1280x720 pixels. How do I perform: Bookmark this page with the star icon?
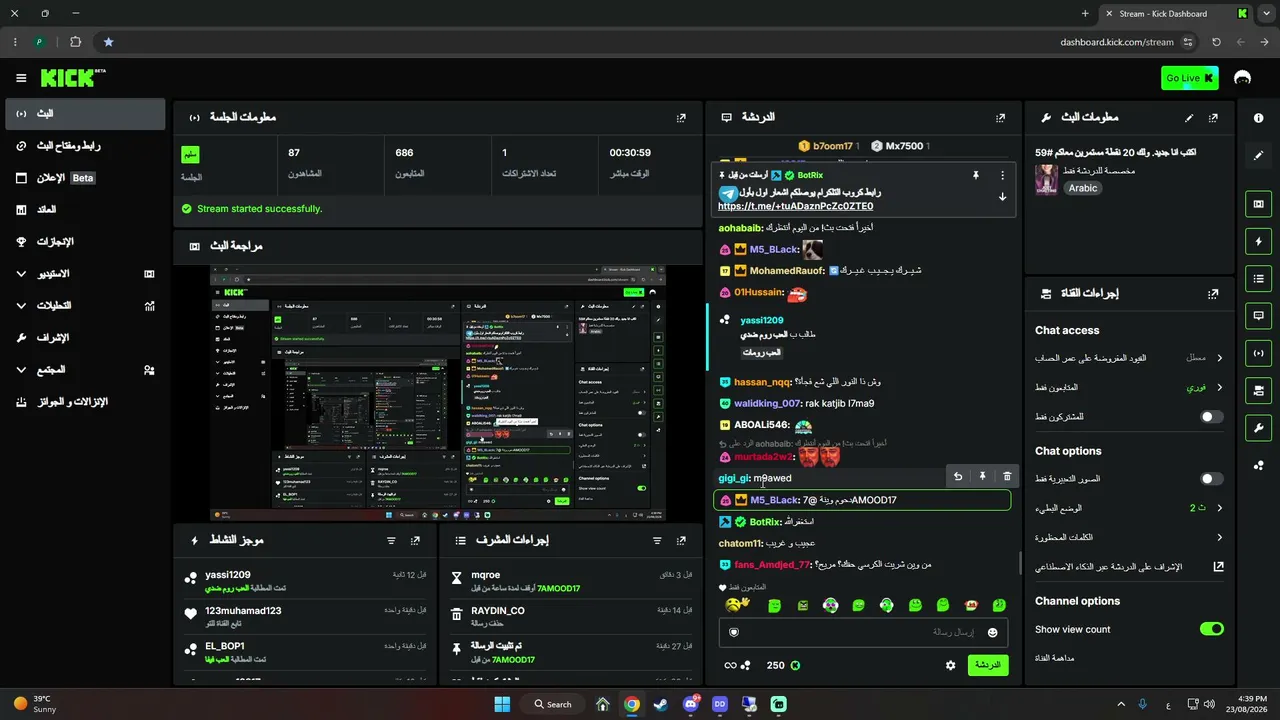(x=108, y=42)
